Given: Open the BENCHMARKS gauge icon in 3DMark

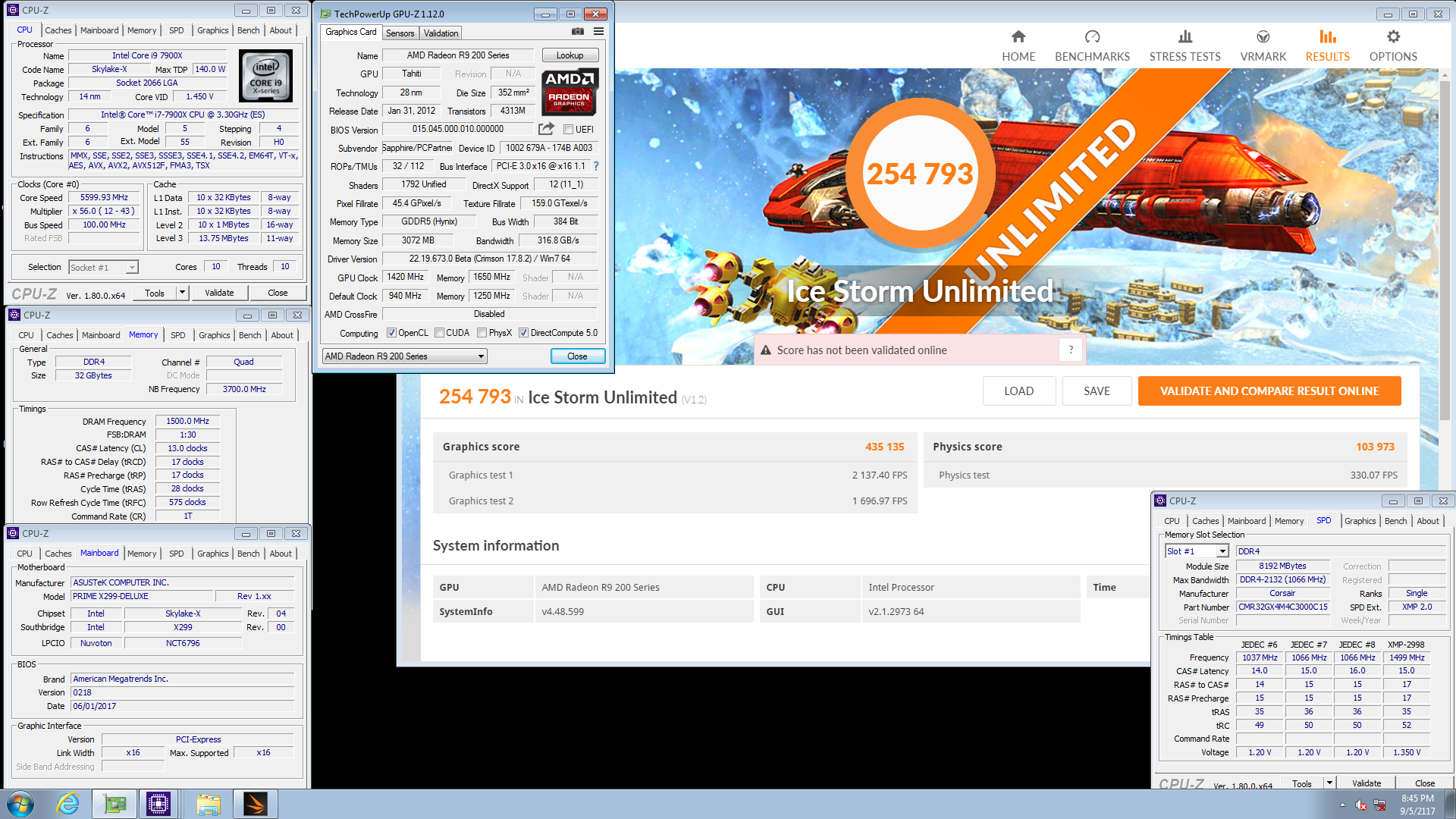Looking at the screenshot, I should pyautogui.click(x=1092, y=36).
